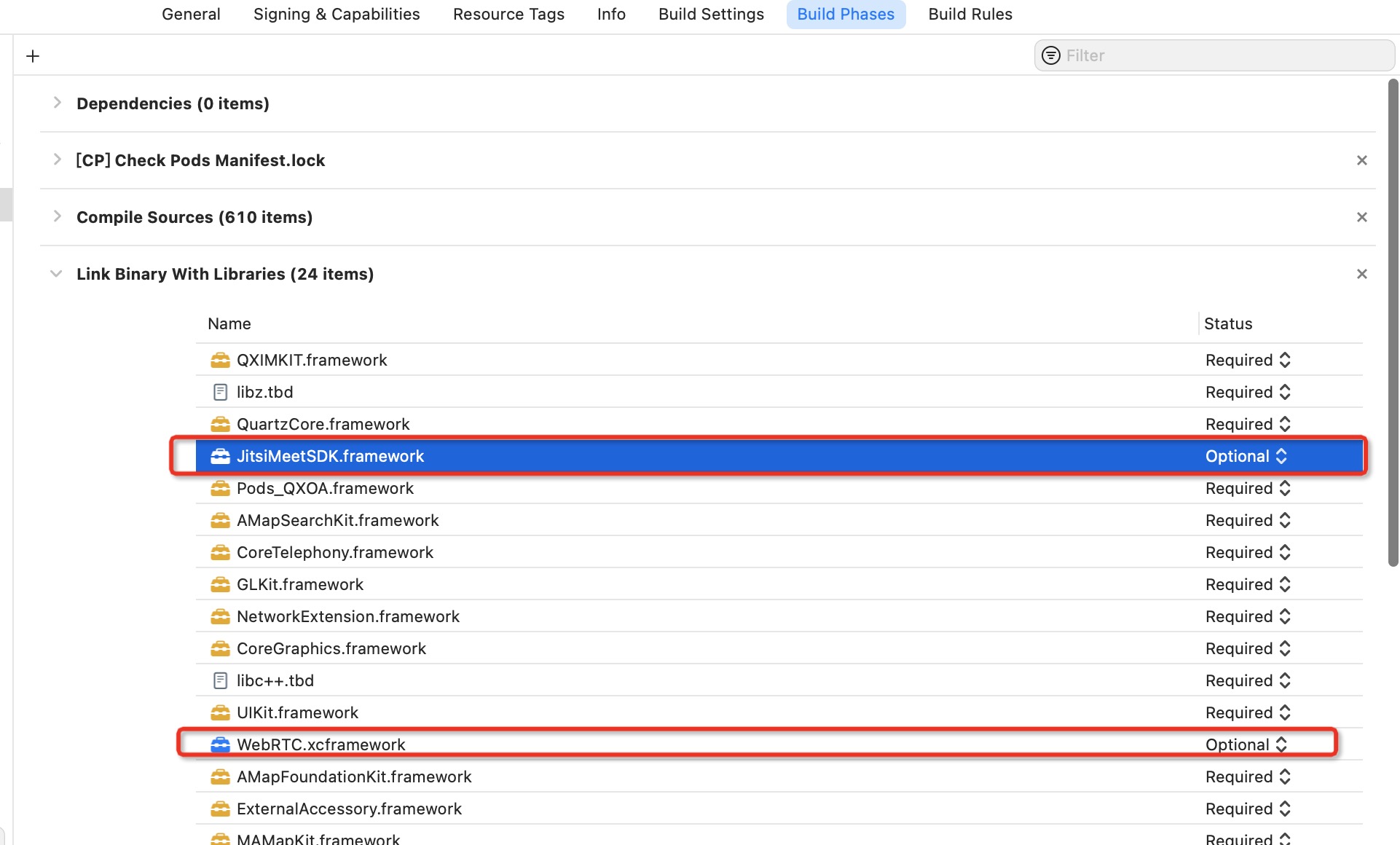The height and width of the screenshot is (845, 1400).
Task: Switch to the Build Settings tab
Action: coord(711,14)
